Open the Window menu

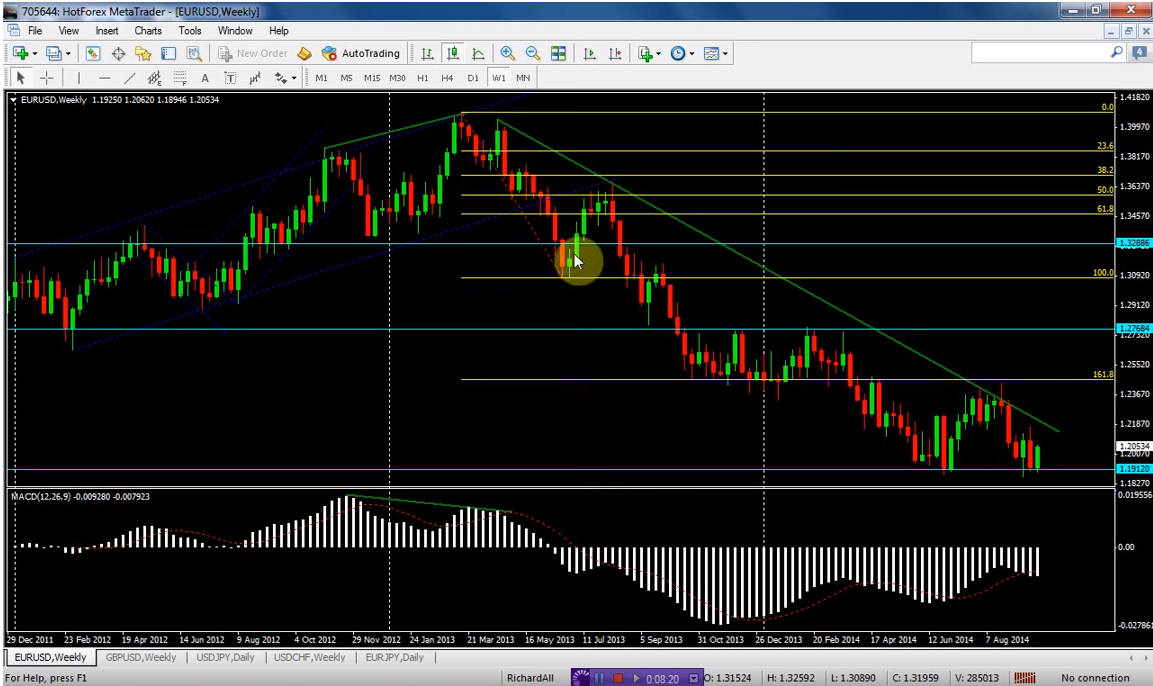pyautogui.click(x=235, y=31)
